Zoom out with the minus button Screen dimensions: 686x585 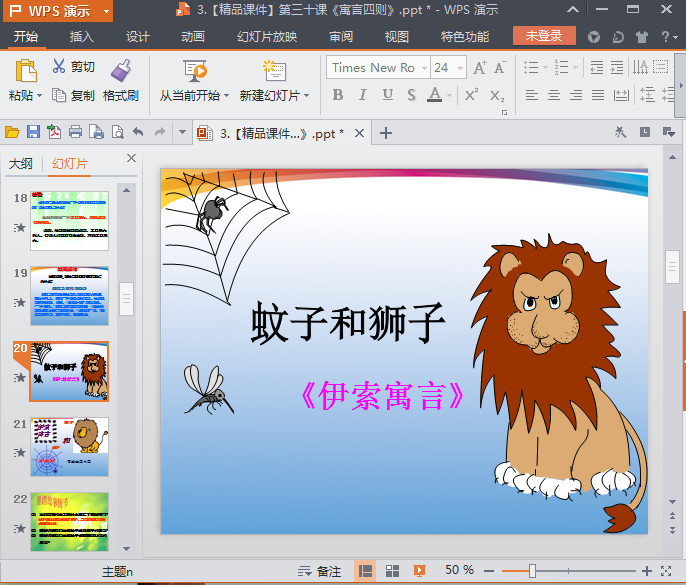coord(489,571)
